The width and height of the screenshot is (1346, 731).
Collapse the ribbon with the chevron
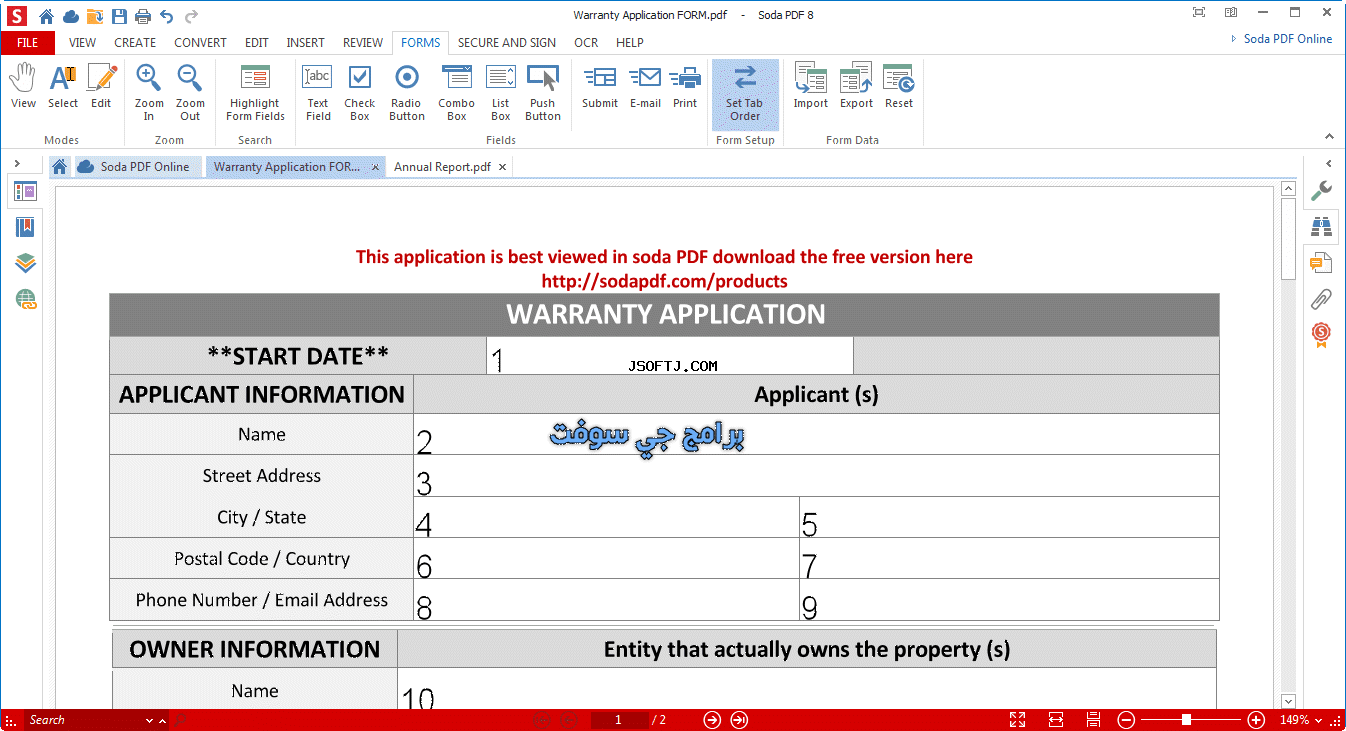[x=1329, y=137]
